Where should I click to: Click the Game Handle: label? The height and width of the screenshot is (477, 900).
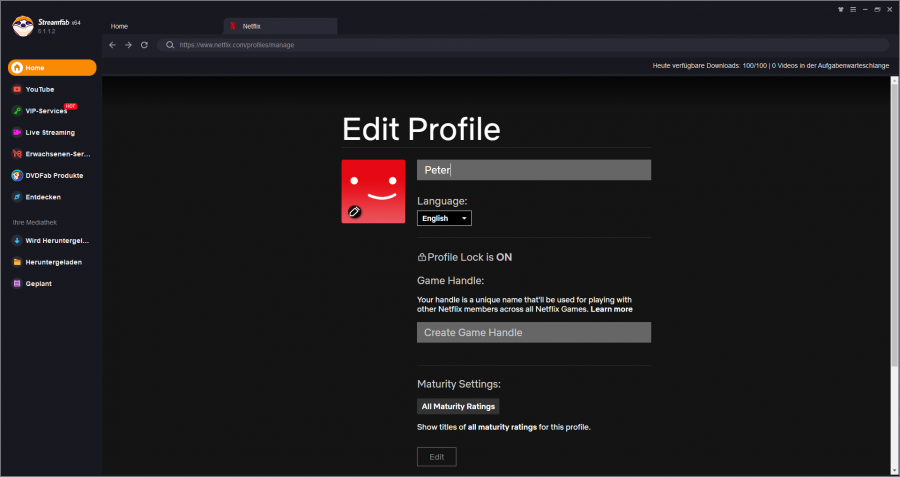(x=451, y=281)
